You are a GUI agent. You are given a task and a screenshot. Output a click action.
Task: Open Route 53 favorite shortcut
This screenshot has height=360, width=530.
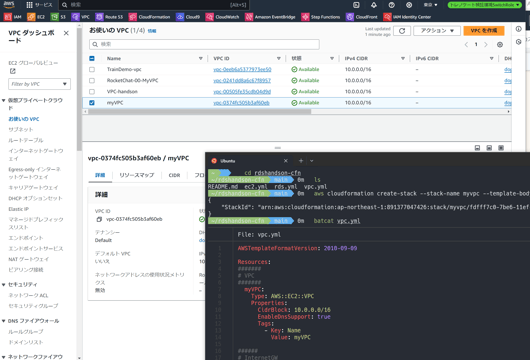coord(110,17)
